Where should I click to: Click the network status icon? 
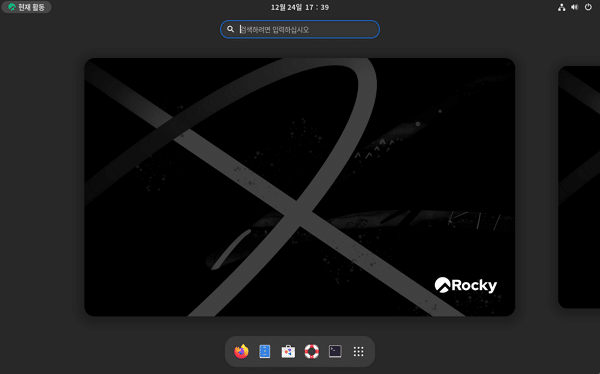tap(561, 7)
